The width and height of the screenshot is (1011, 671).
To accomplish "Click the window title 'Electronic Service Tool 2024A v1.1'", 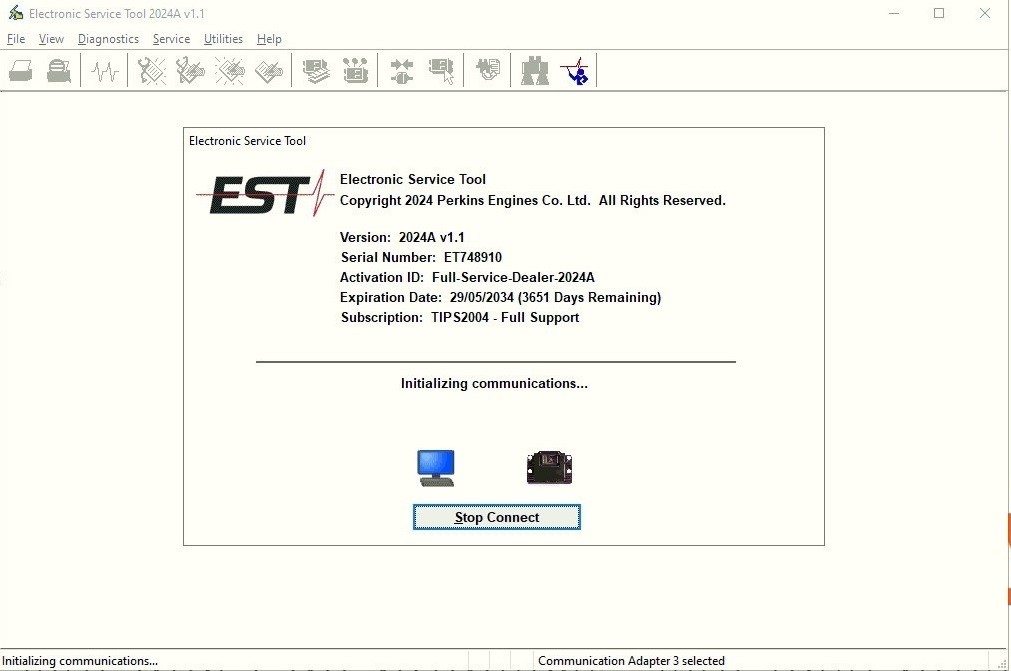I will [117, 14].
